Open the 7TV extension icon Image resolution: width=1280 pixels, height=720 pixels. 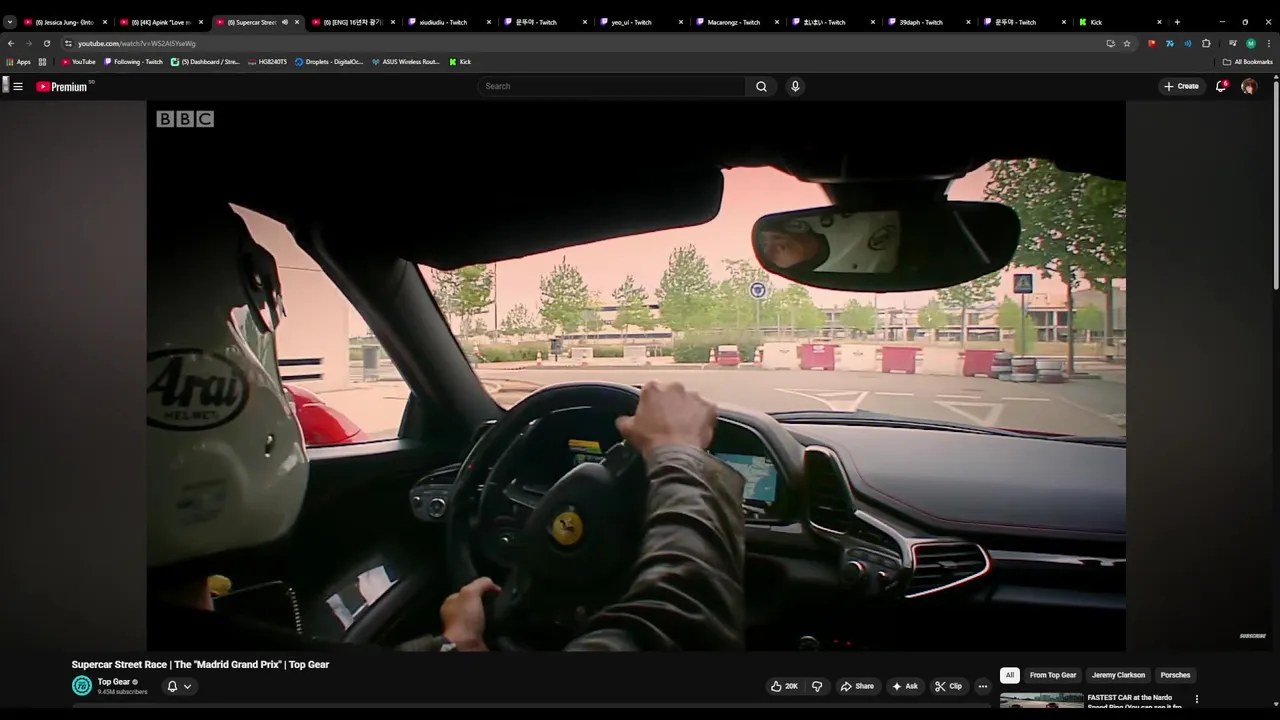tap(1170, 43)
